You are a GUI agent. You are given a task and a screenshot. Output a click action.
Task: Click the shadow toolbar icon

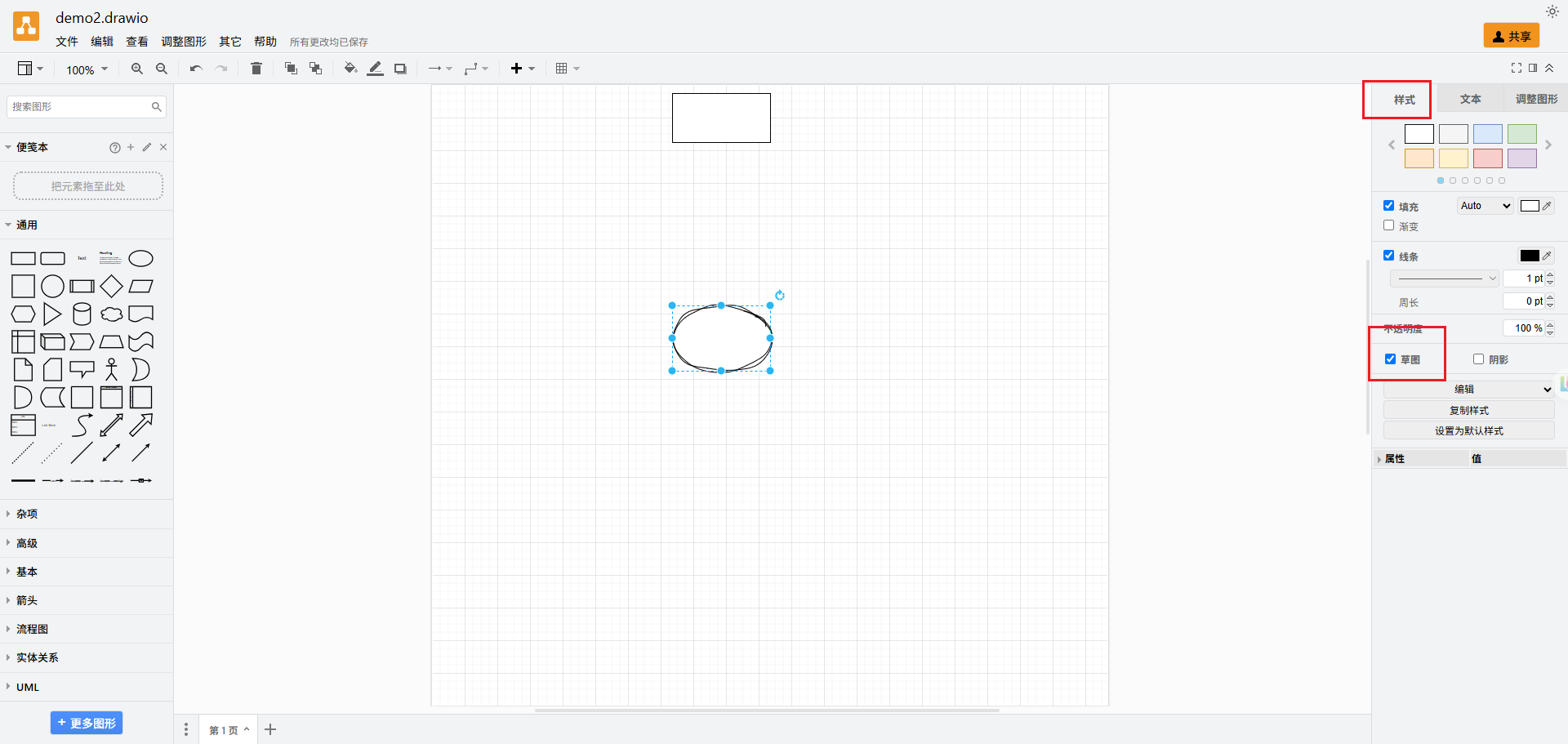point(400,69)
